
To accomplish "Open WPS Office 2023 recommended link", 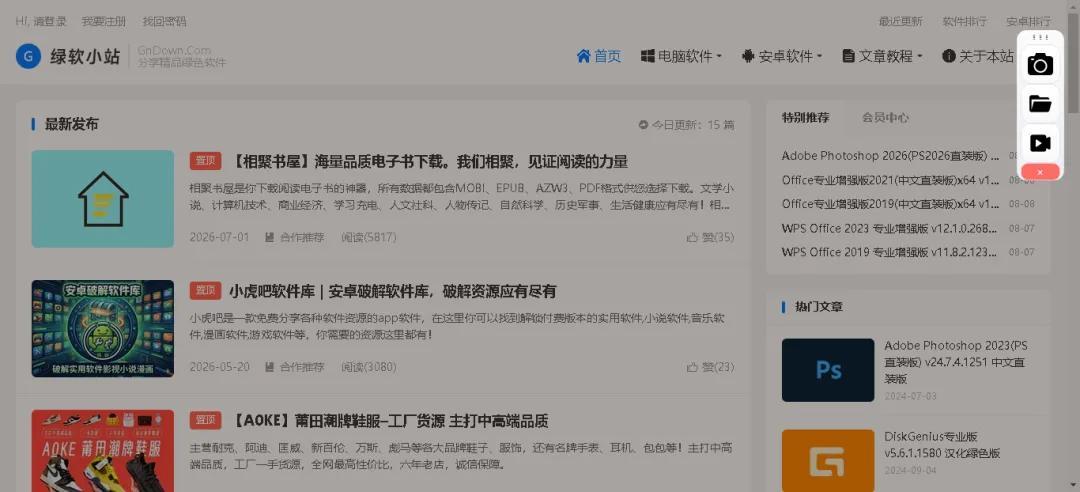I will point(890,228).
